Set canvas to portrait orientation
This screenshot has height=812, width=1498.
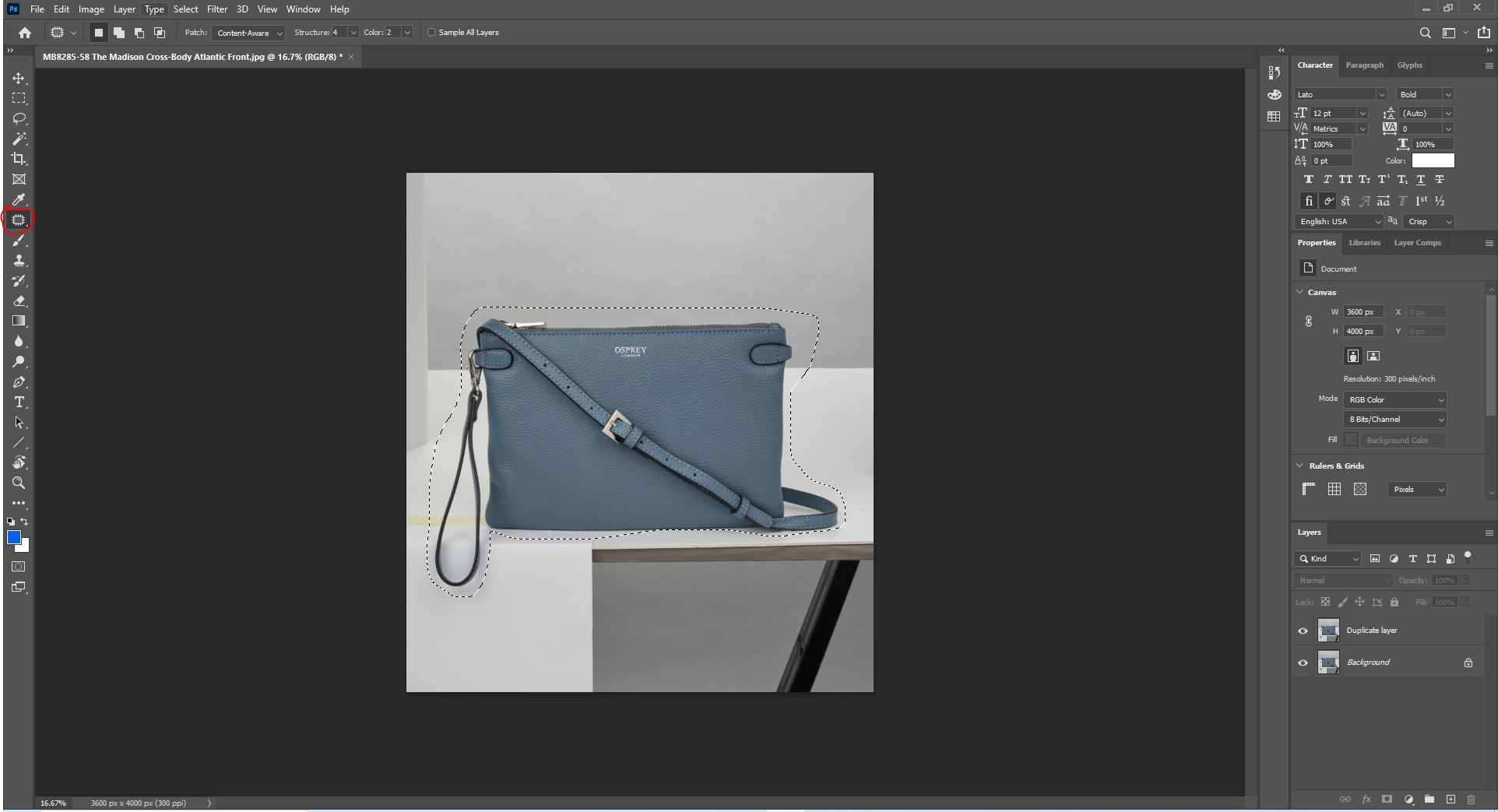(x=1353, y=356)
